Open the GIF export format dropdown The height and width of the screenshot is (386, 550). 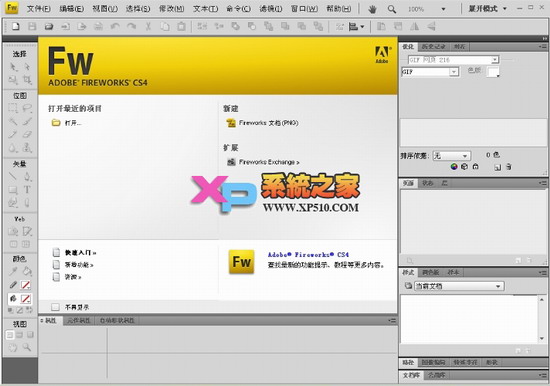pos(454,72)
